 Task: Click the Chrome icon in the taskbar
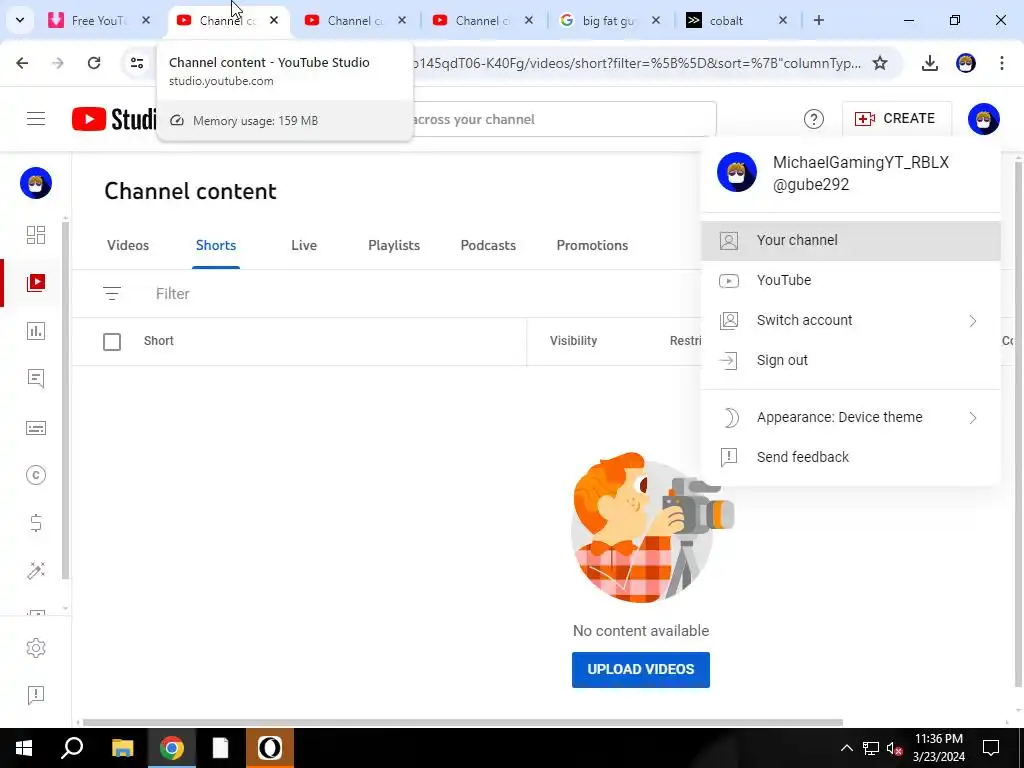172,748
